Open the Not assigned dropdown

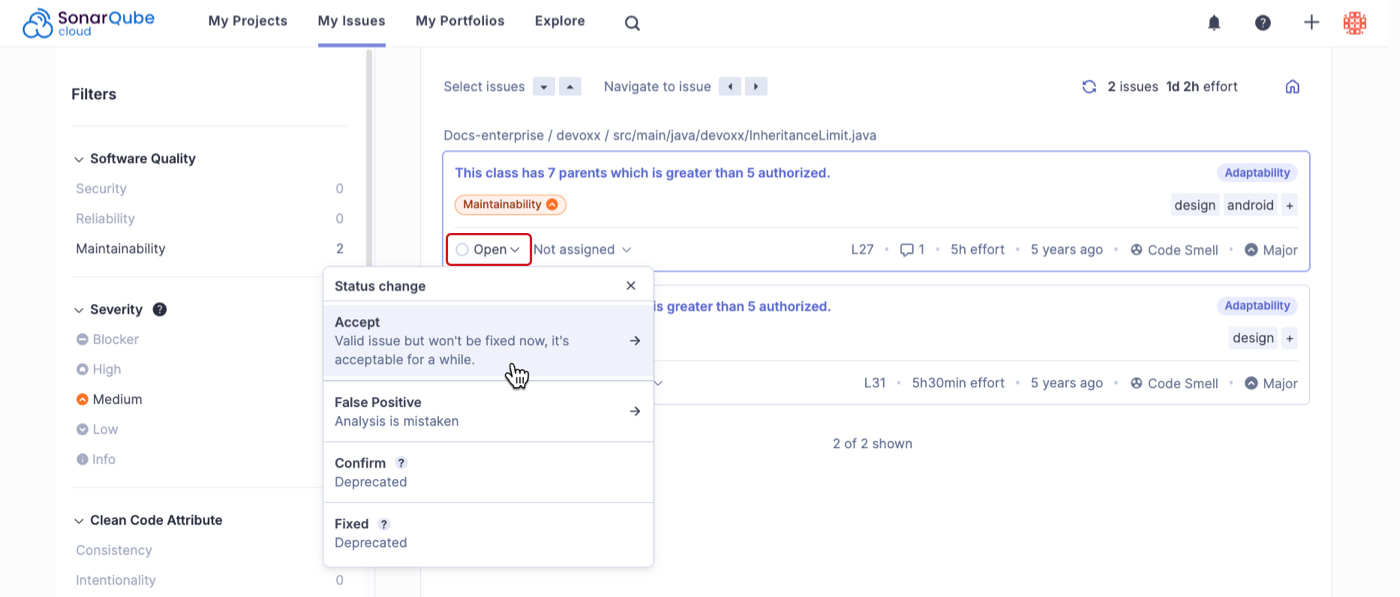(x=583, y=249)
